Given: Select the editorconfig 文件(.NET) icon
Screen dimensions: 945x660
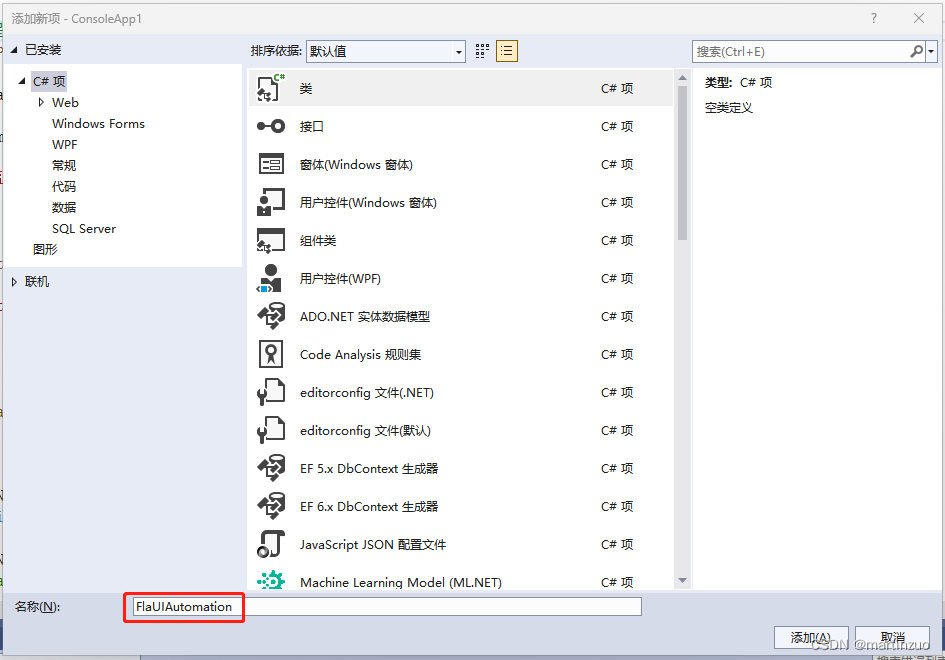Looking at the screenshot, I should click(271, 392).
